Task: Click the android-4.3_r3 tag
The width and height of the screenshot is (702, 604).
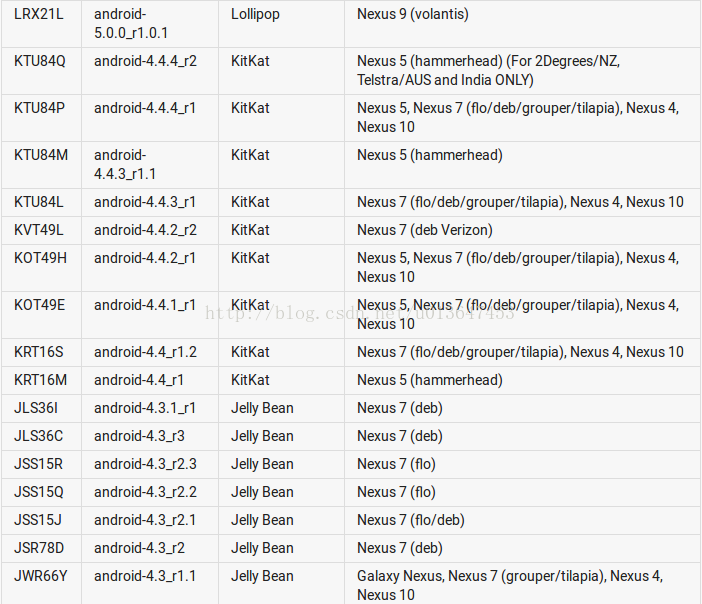Action: (x=139, y=436)
